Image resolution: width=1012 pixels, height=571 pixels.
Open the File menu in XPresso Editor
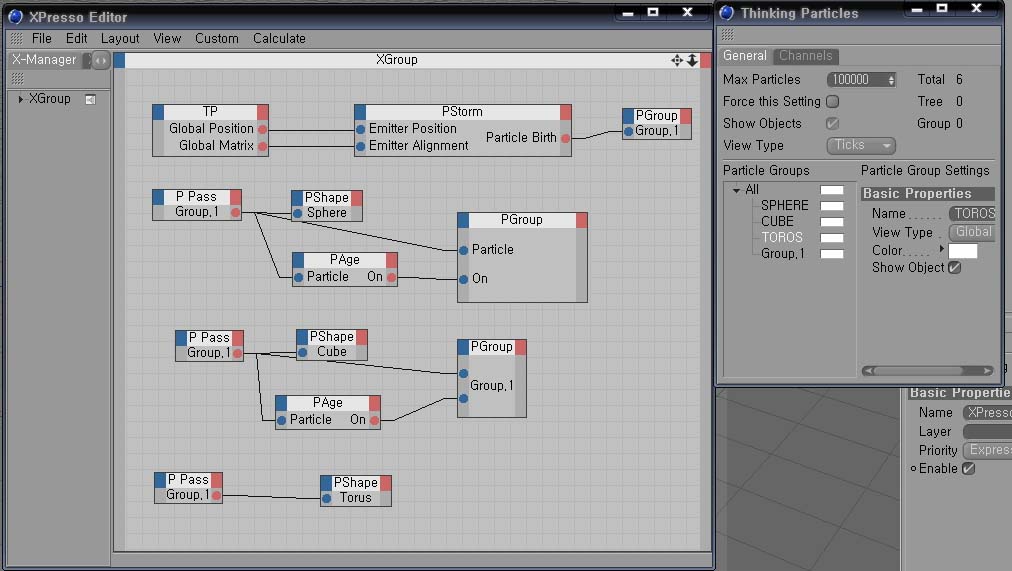[41, 39]
